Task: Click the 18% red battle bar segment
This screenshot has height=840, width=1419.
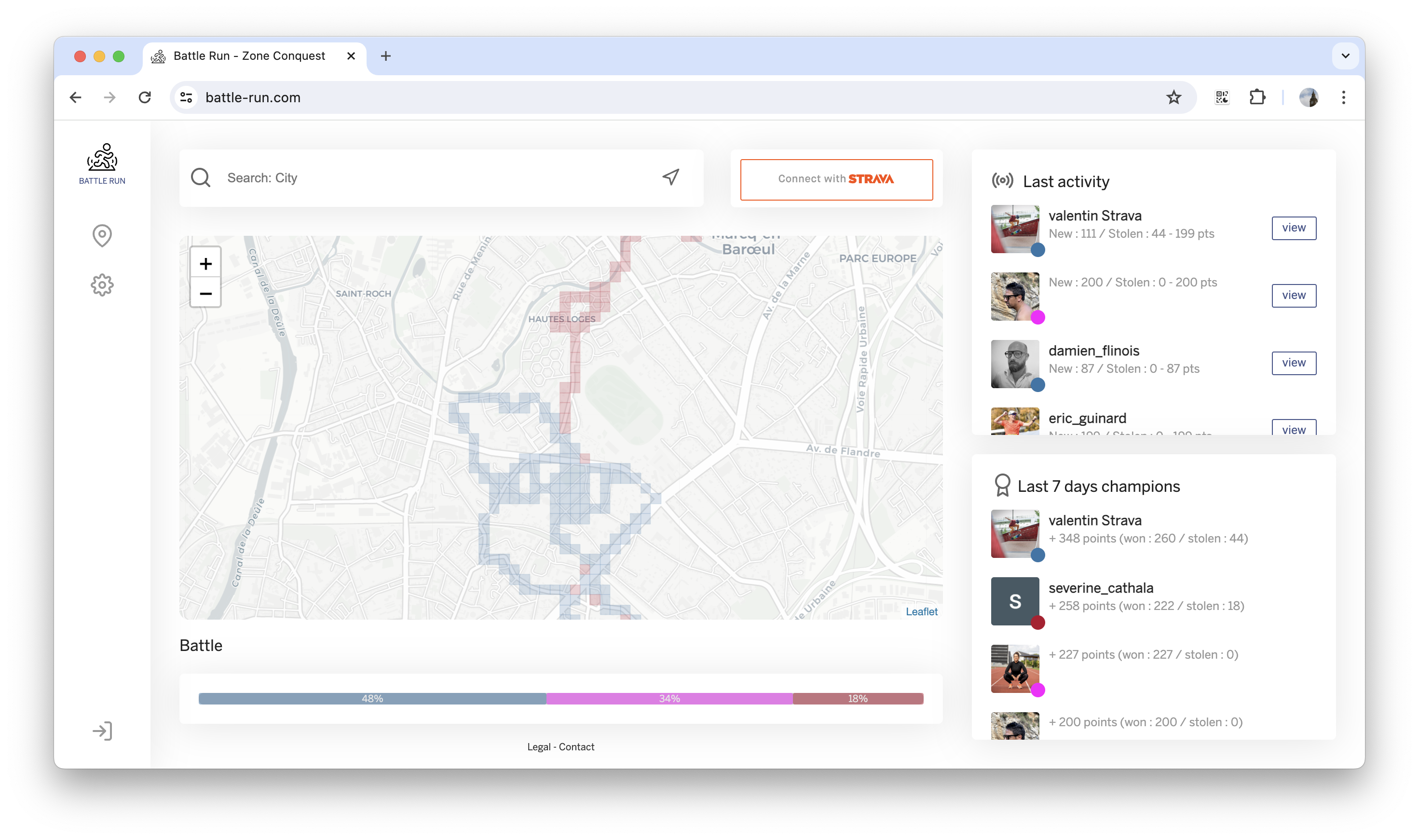Action: (858, 699)
